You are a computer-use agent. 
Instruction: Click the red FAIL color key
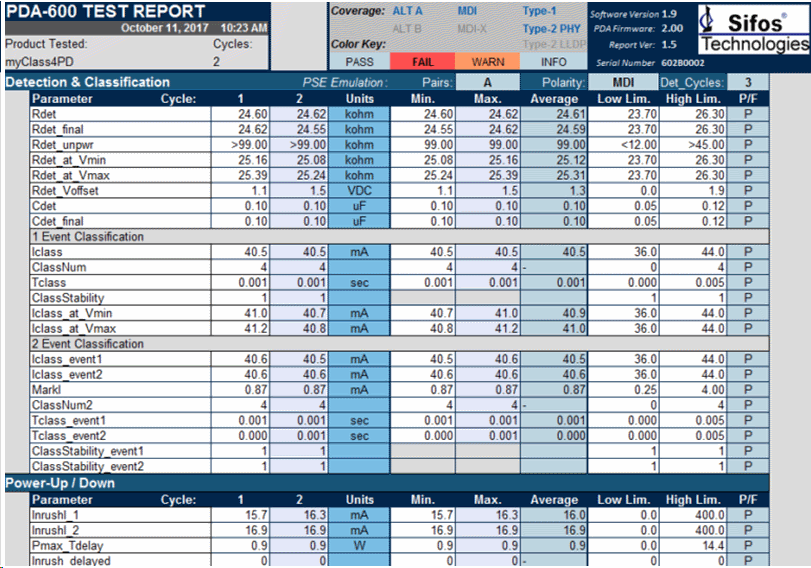click(424, 62)
